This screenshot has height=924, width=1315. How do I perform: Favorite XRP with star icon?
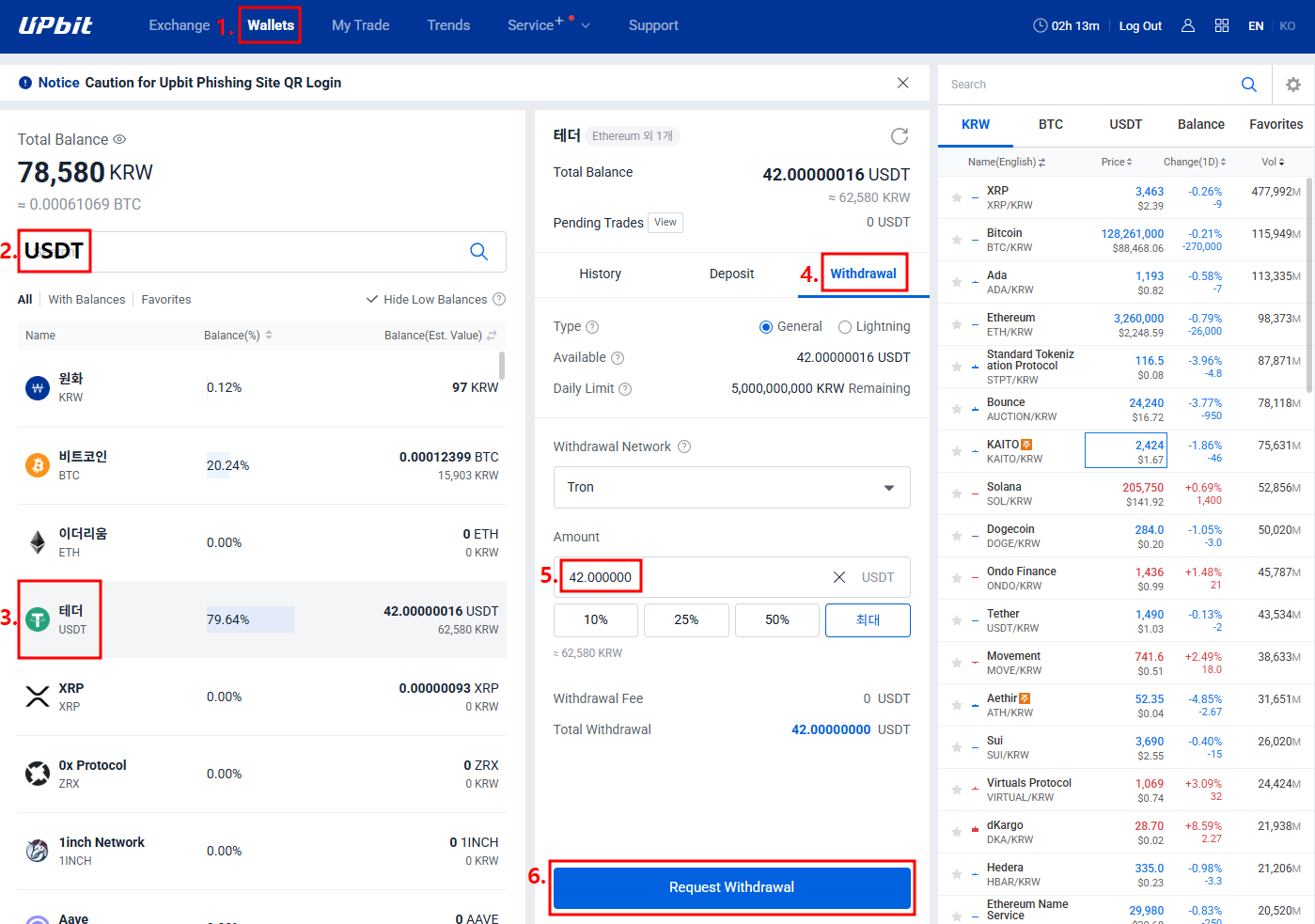pyautogui.click(x=956, y=197)
